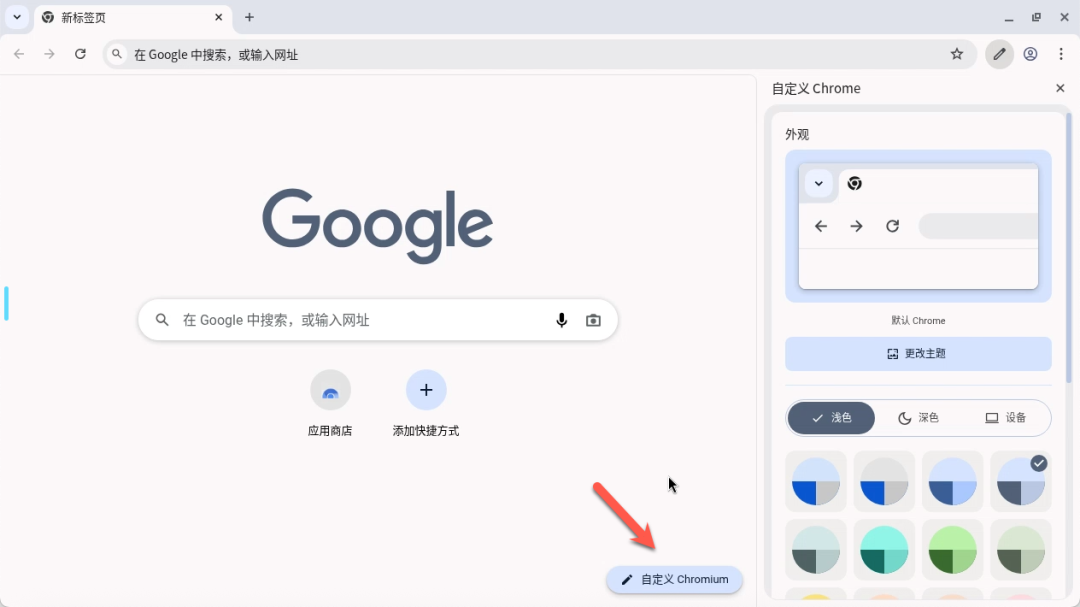
Task: Pick the grey color swatch beside the first blue swatch
Action: (884, 482)
